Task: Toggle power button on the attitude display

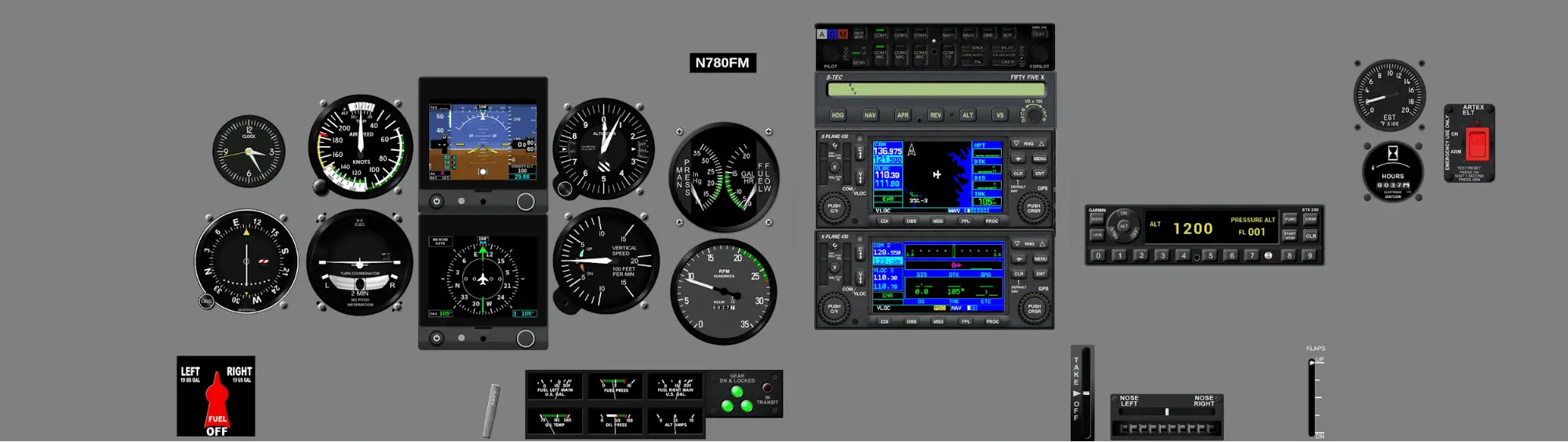Action: [x=437, y=202]
